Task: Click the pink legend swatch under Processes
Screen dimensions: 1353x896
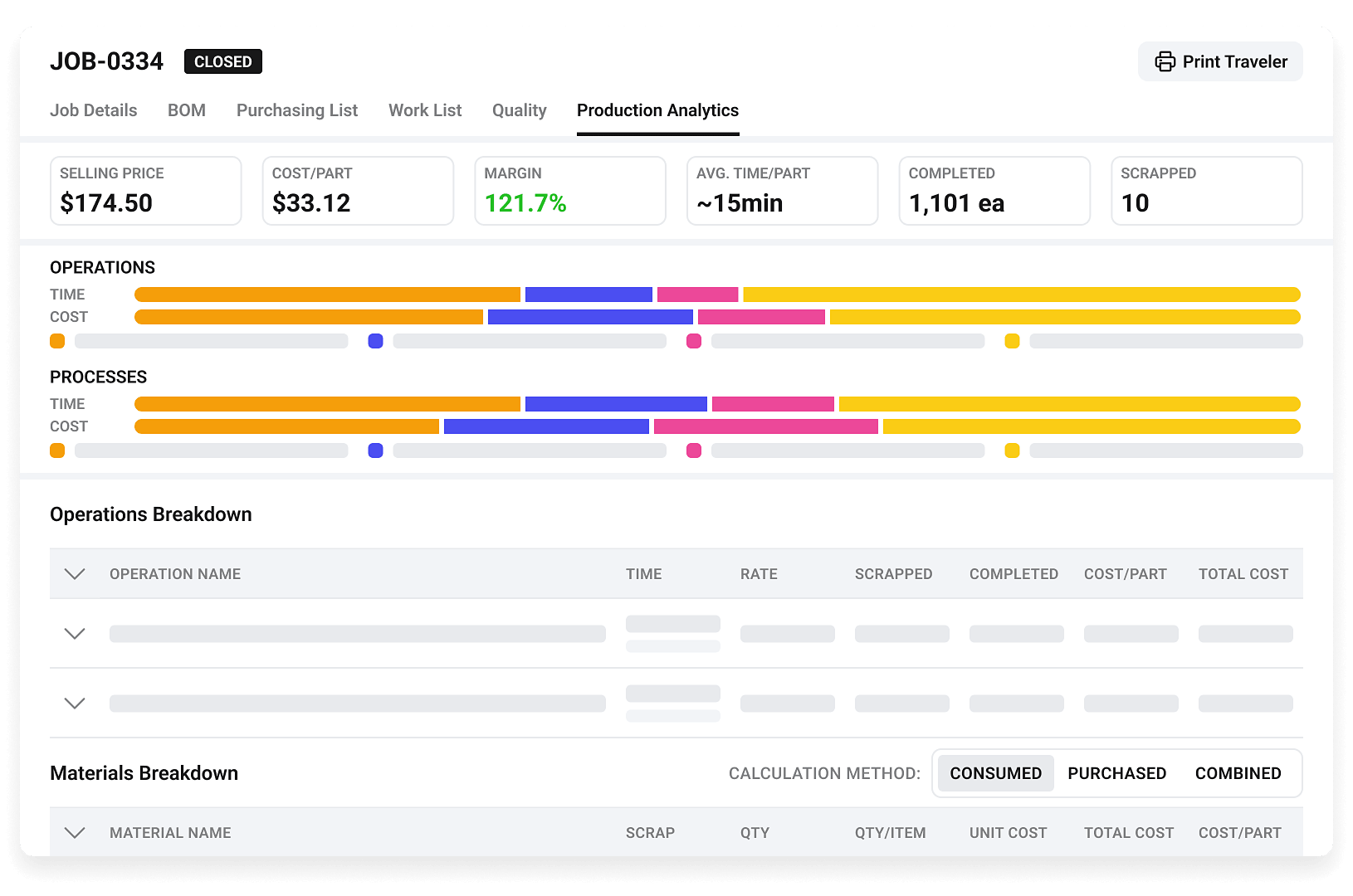Action: pos(694,450)
